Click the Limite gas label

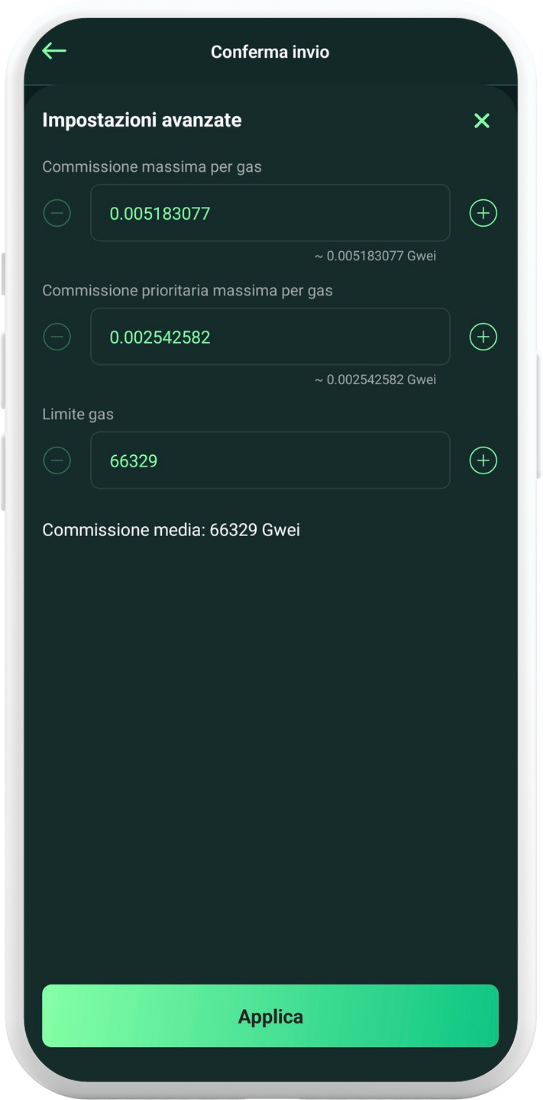click(x=78, y=414)
